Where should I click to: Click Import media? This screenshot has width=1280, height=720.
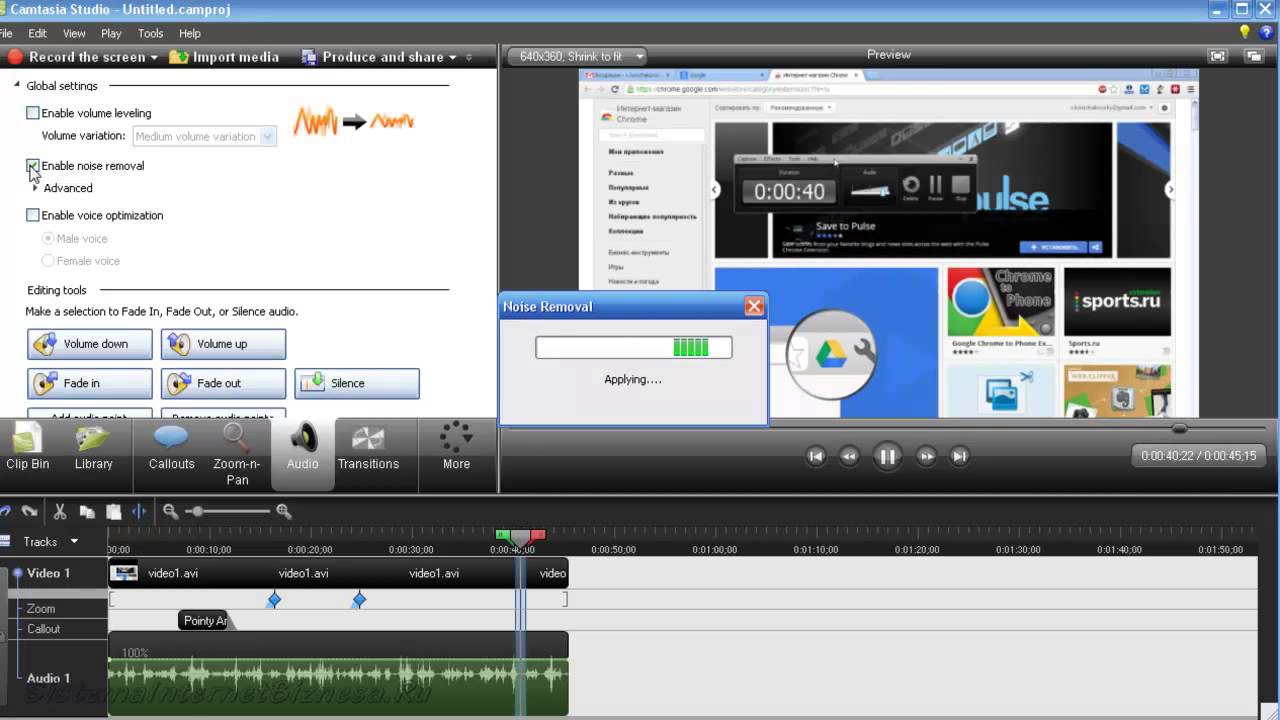pos(224,57)
